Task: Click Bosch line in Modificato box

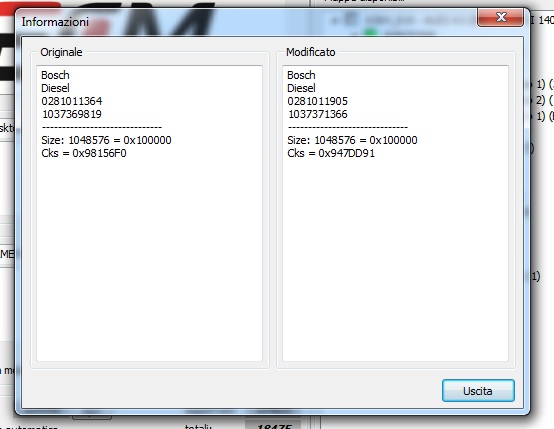Action: click(x=301, y=75)
